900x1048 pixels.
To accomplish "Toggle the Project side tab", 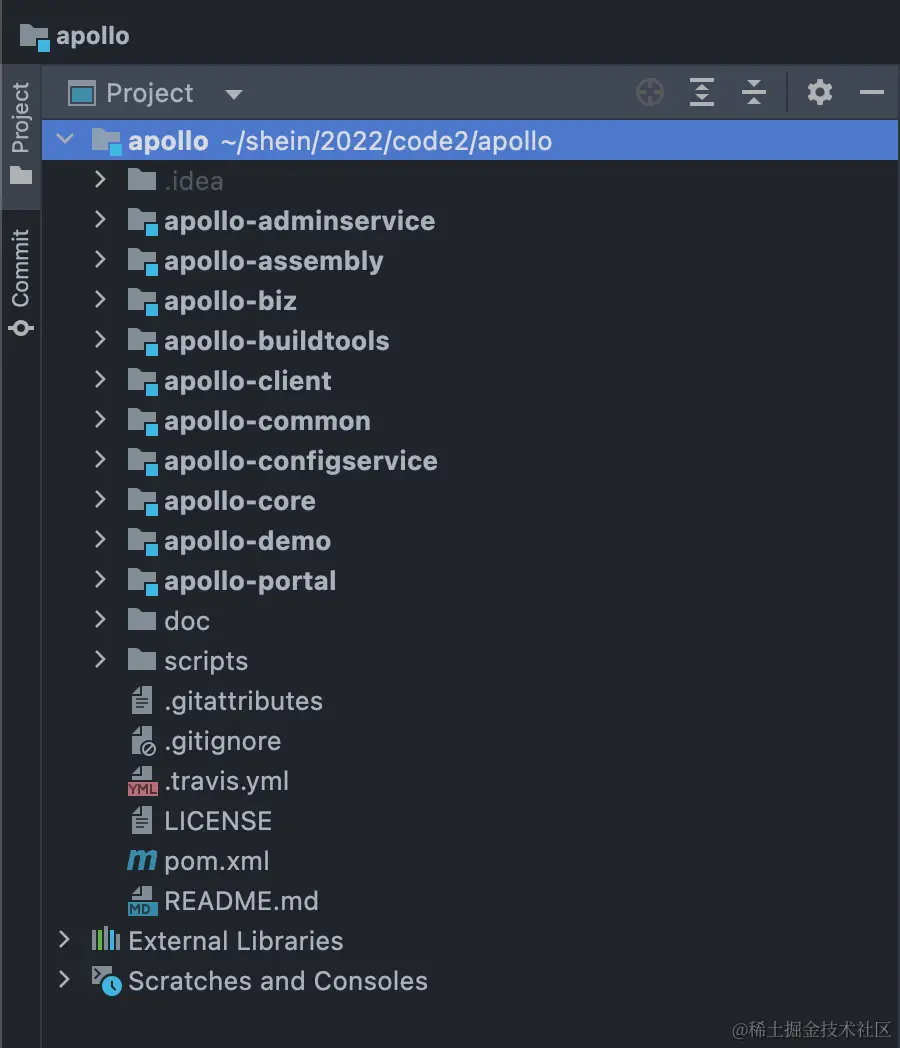I will click(x=21, y=133).
